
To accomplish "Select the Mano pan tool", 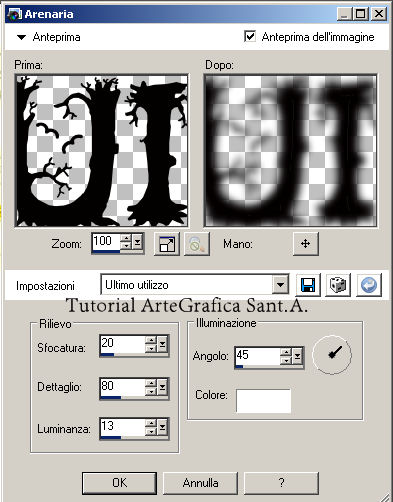I will click(306, 244).
